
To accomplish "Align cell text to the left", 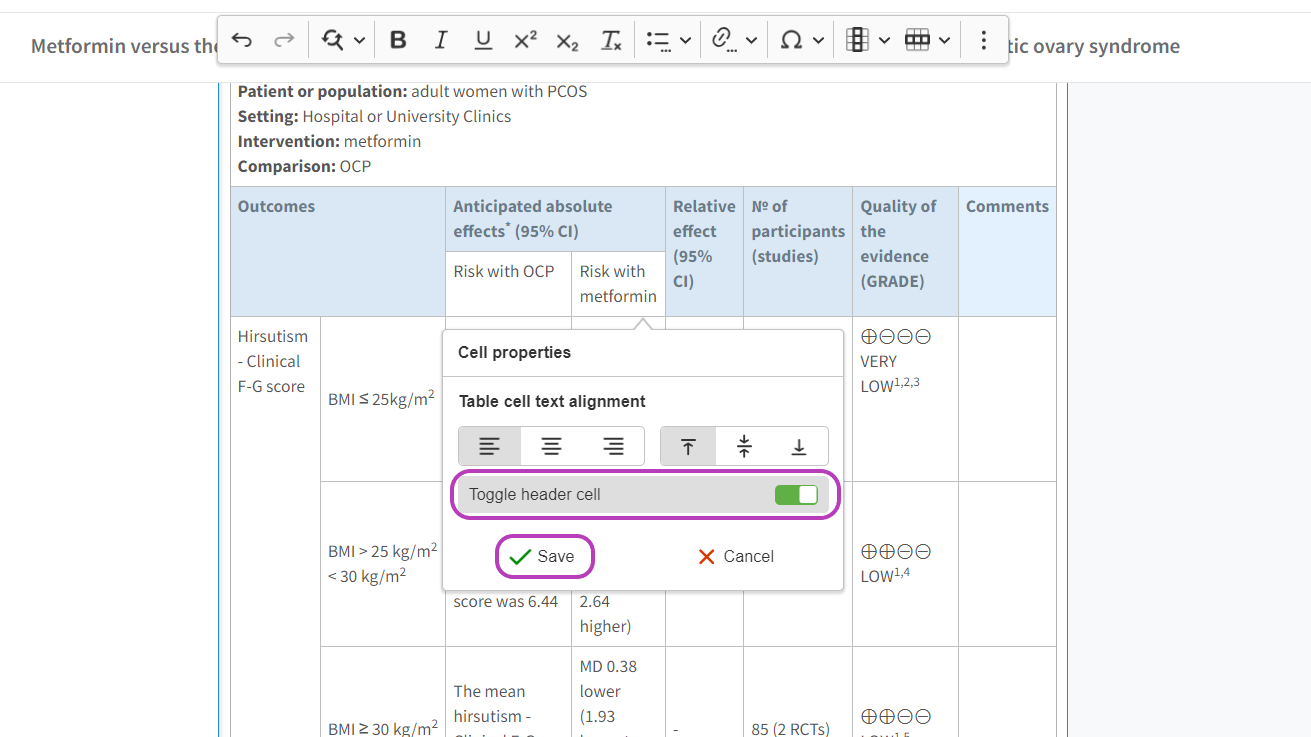I will click(x=489, y=446).
